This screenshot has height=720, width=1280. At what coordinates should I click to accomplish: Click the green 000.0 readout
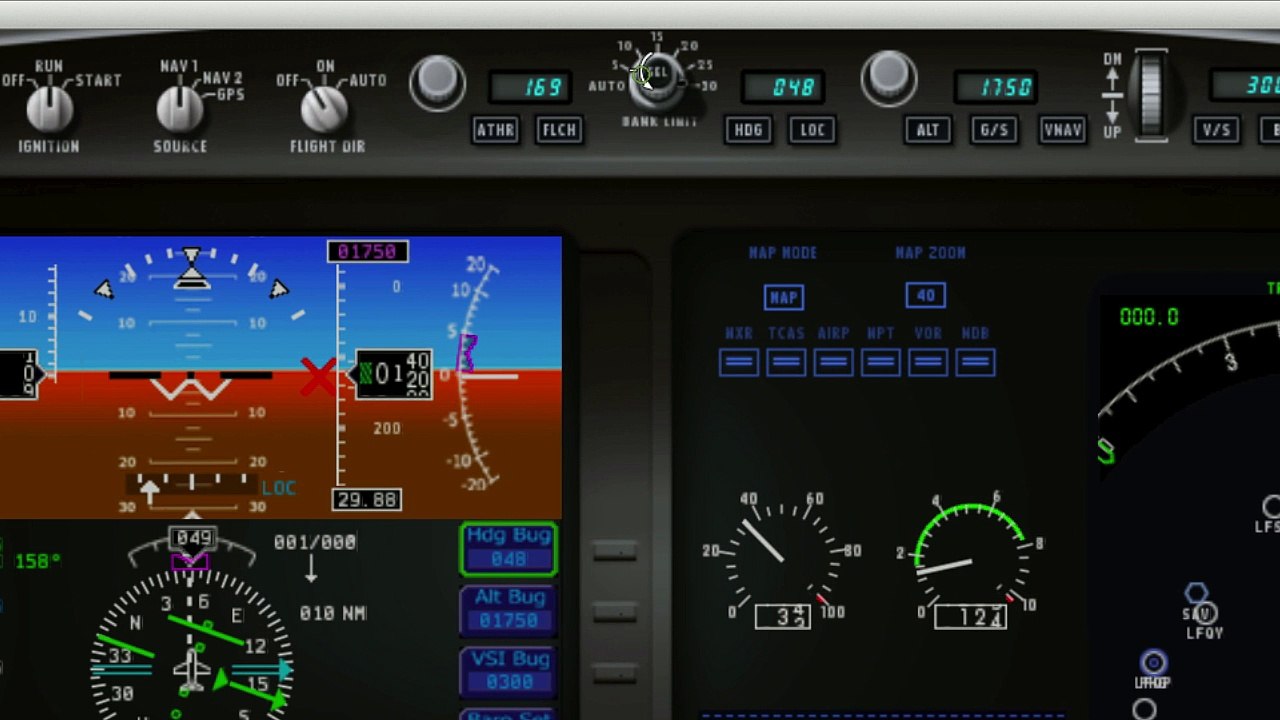1149,317
